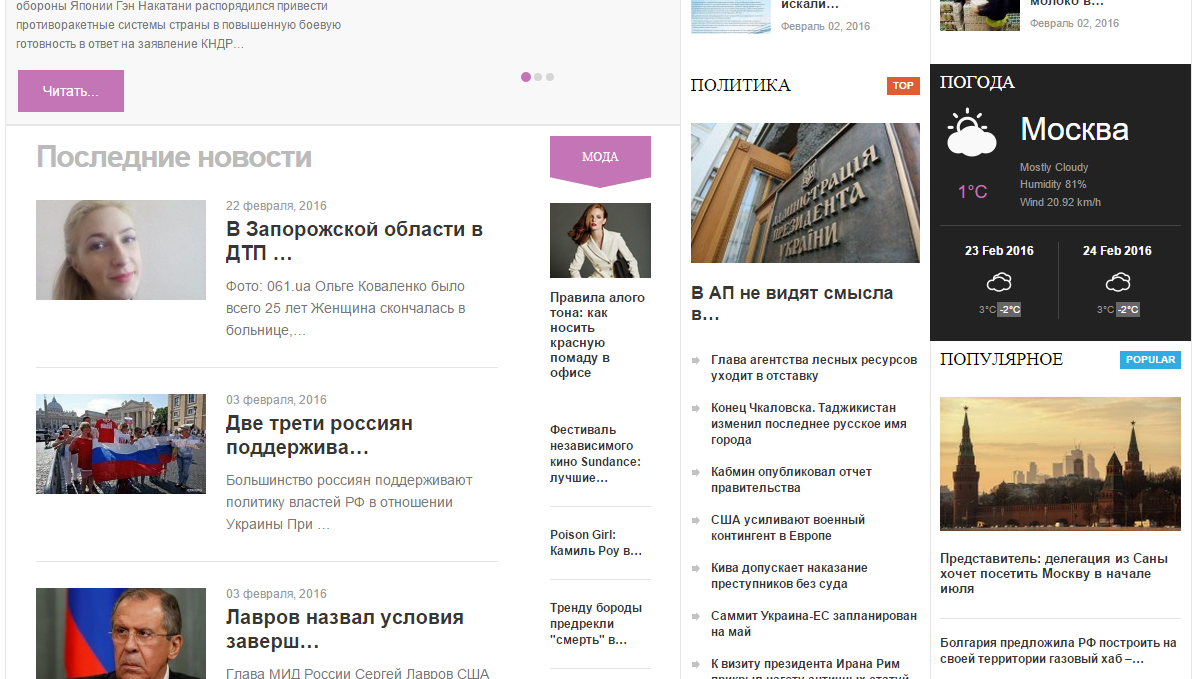Click arrow bullet beside Киева допускает наказание
This screenshot has height=679, width=1197.
tap(695, 568)
